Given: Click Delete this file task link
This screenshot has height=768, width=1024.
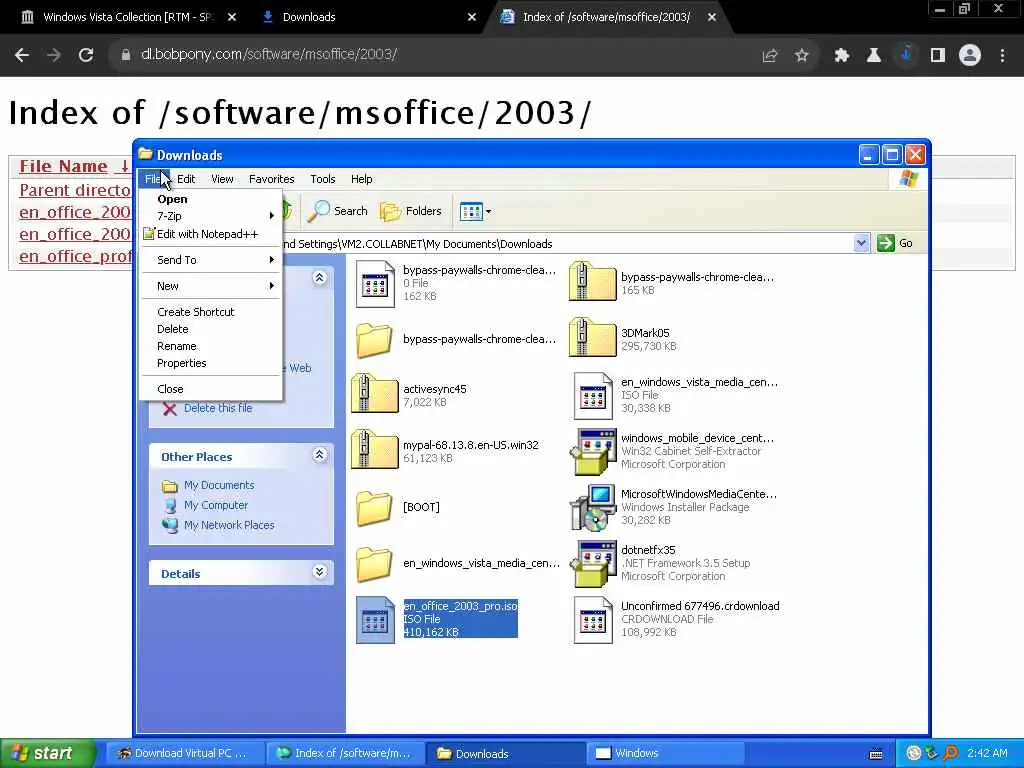Looking at the screenshot, I should 217,408.
